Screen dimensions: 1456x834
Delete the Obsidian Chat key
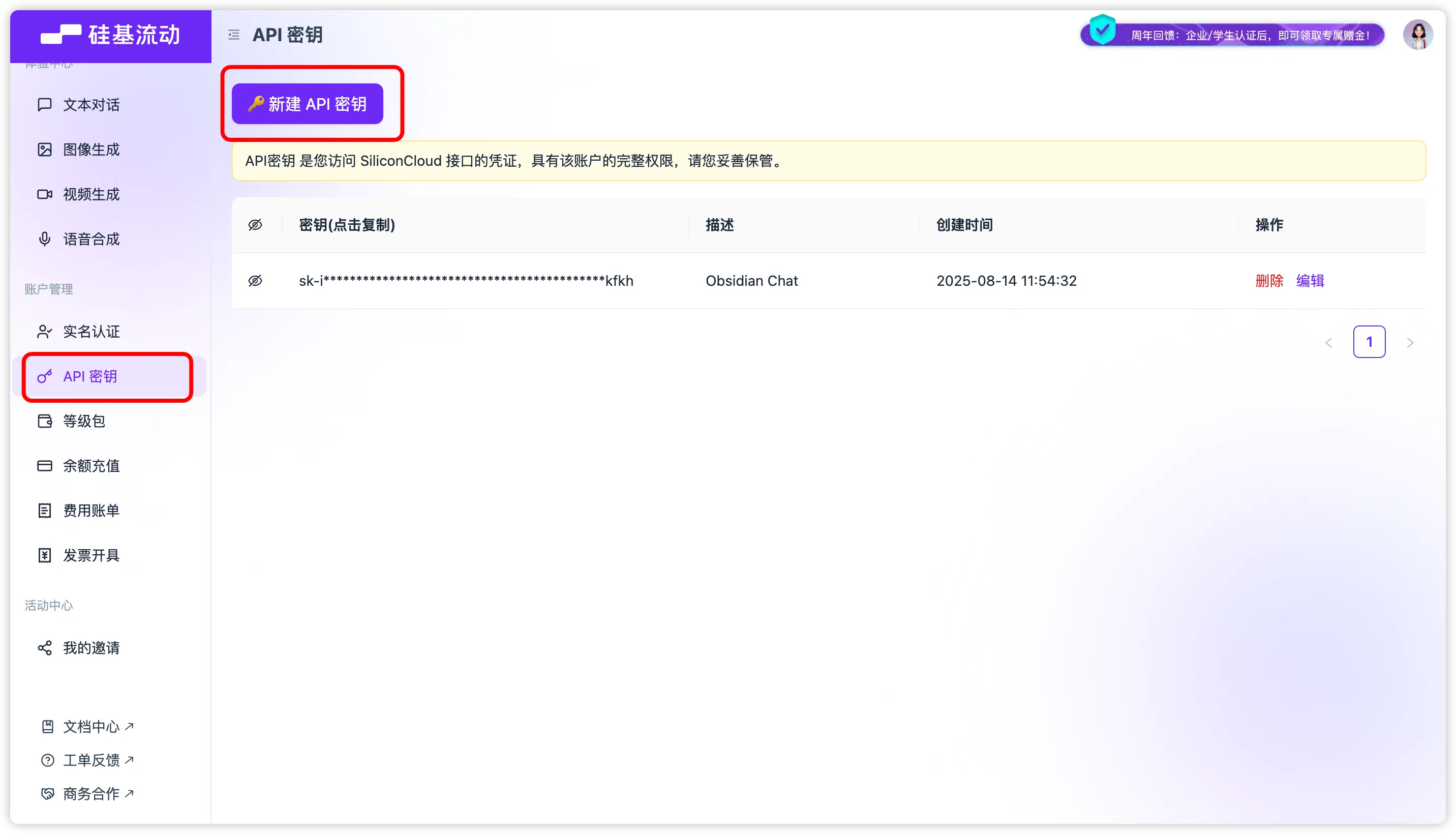coord(1269,281)
